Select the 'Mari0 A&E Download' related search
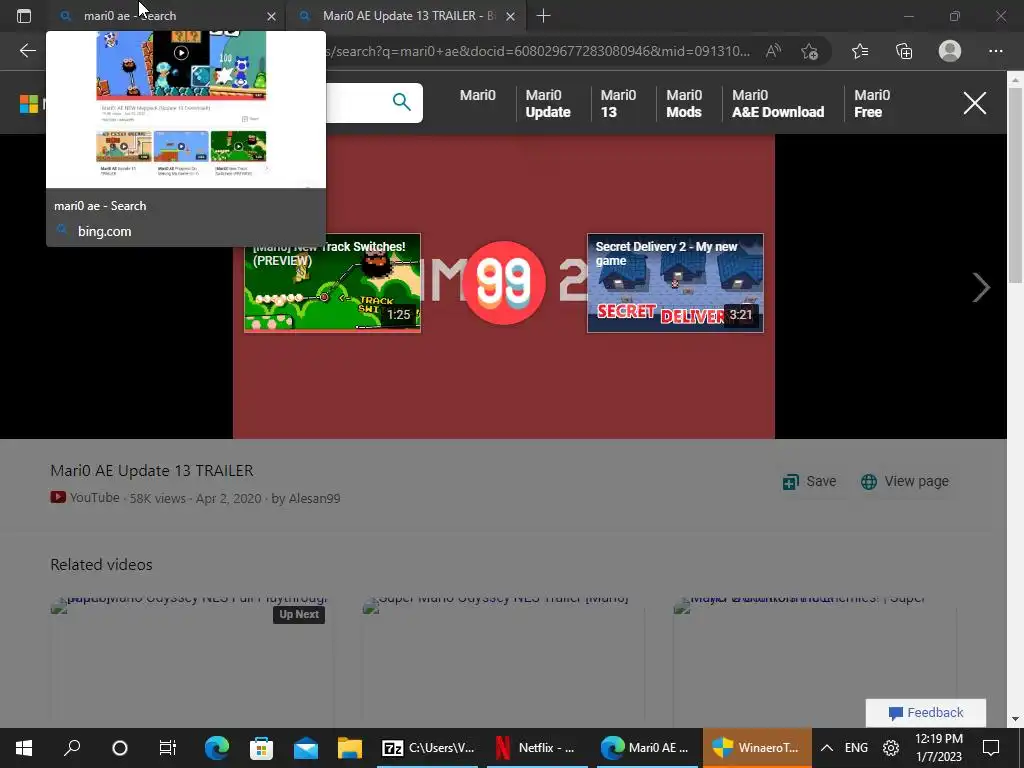1024x768 pixels. tap(778, 103)
